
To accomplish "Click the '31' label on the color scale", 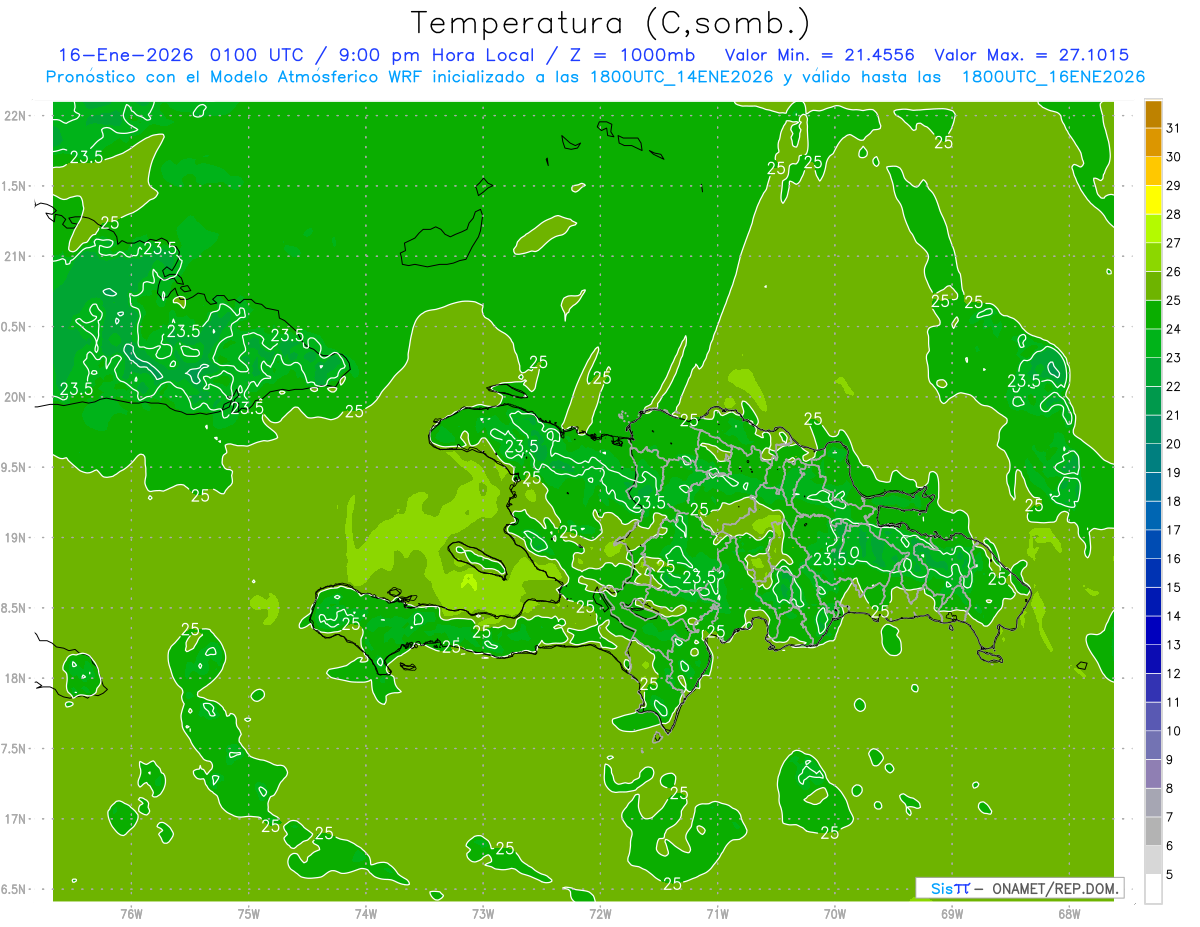I will coord(1174,128).
